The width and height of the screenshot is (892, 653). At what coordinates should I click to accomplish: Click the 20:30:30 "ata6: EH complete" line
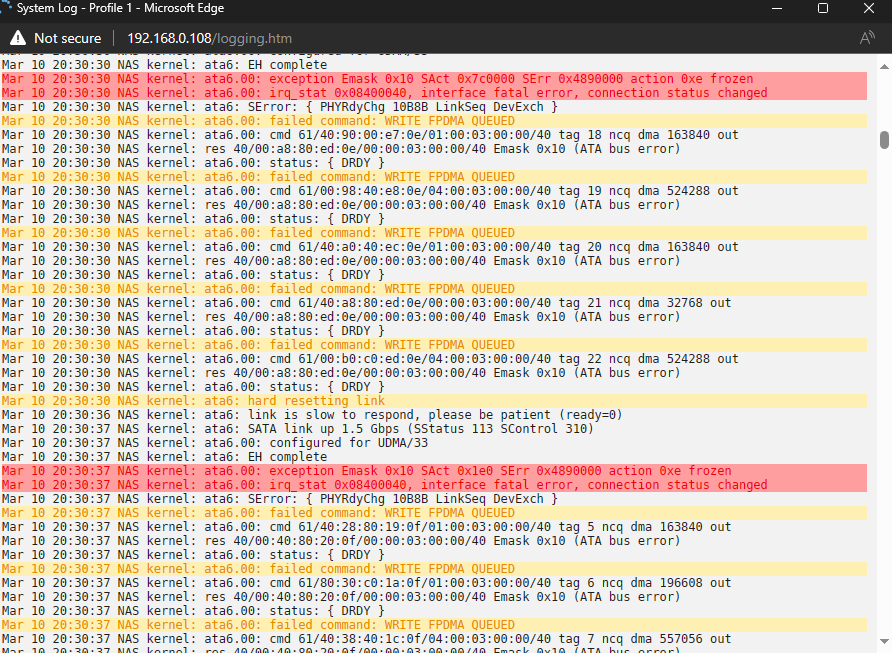tap(164, 65)
